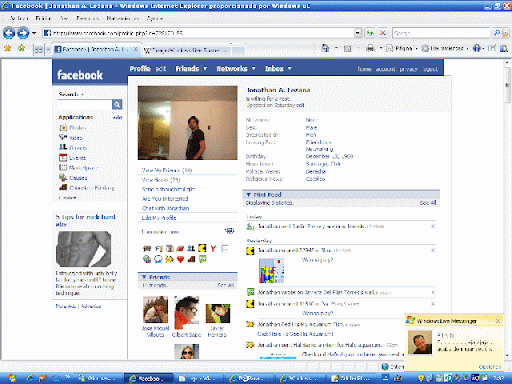The width and height of the screenshot is (512, 384).
Task: Click the View My Friends link
Action: (x=167, y=170)
